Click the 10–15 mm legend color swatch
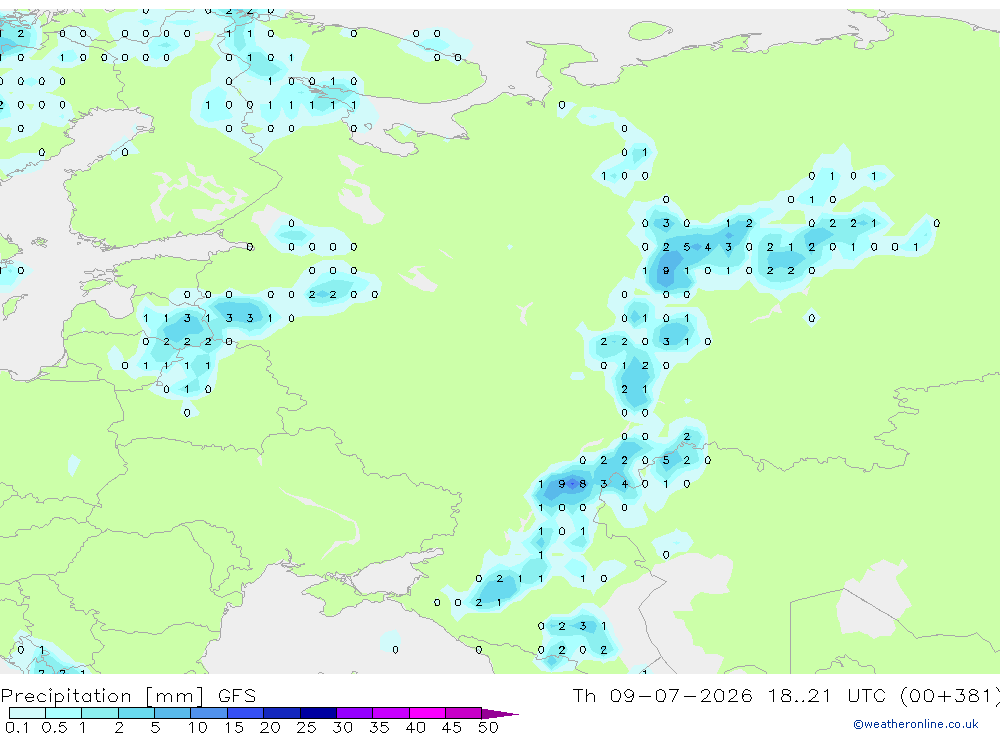Screen dimensions: 1000x733 point(209,713)
